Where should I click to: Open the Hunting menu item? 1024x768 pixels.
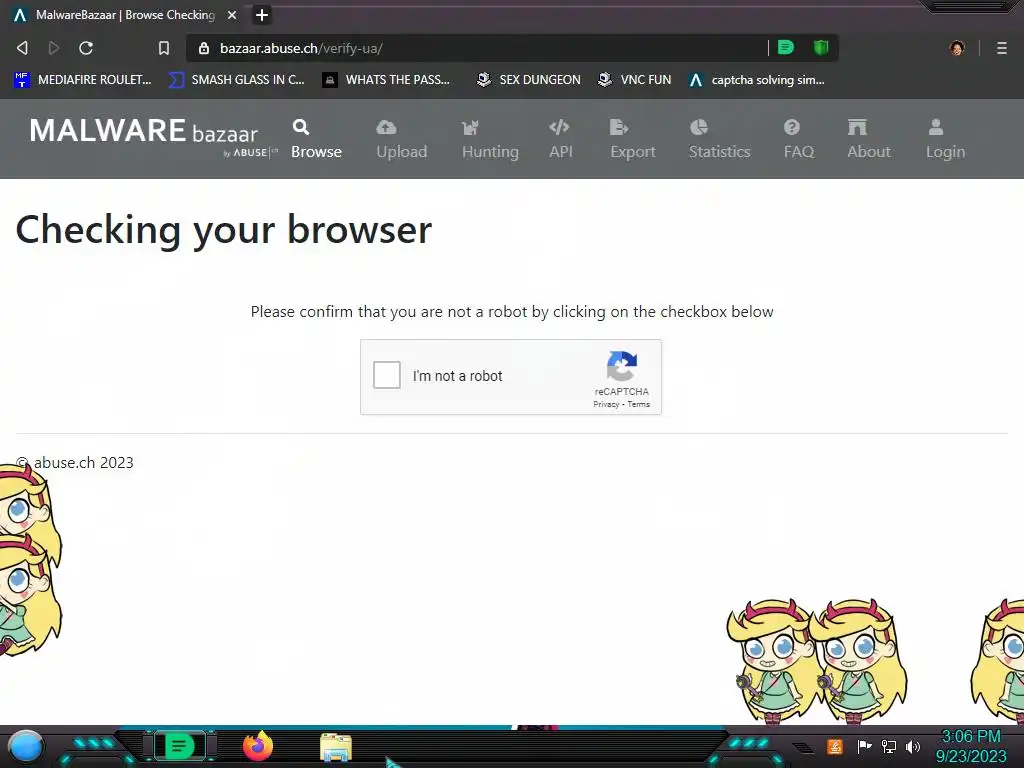[x=490, y=138]
